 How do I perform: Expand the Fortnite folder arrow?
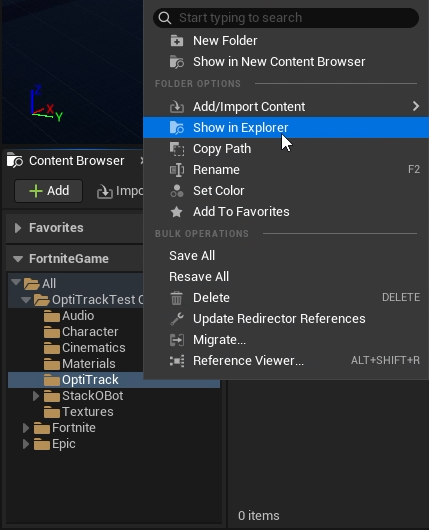[26, 428]
